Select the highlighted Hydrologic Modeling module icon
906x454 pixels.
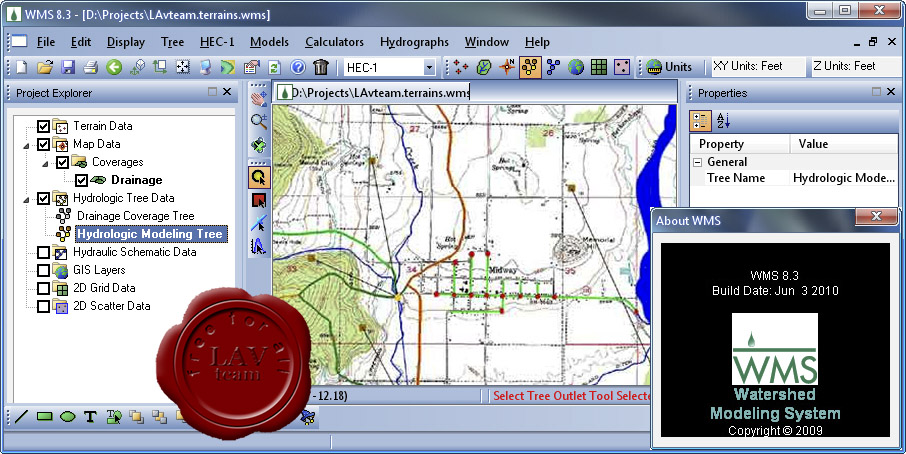click(x=530, y=67)
